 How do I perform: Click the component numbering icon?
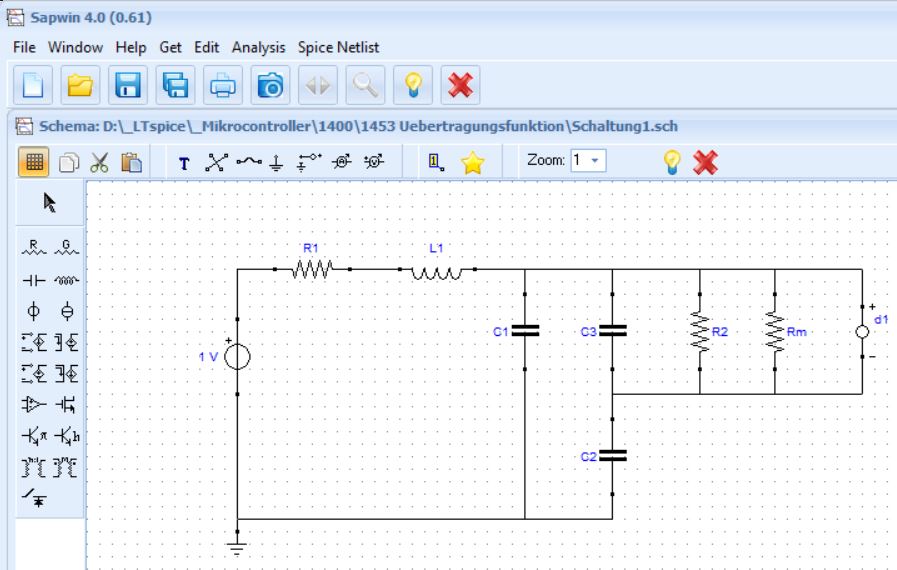click(x=436, y=163)
